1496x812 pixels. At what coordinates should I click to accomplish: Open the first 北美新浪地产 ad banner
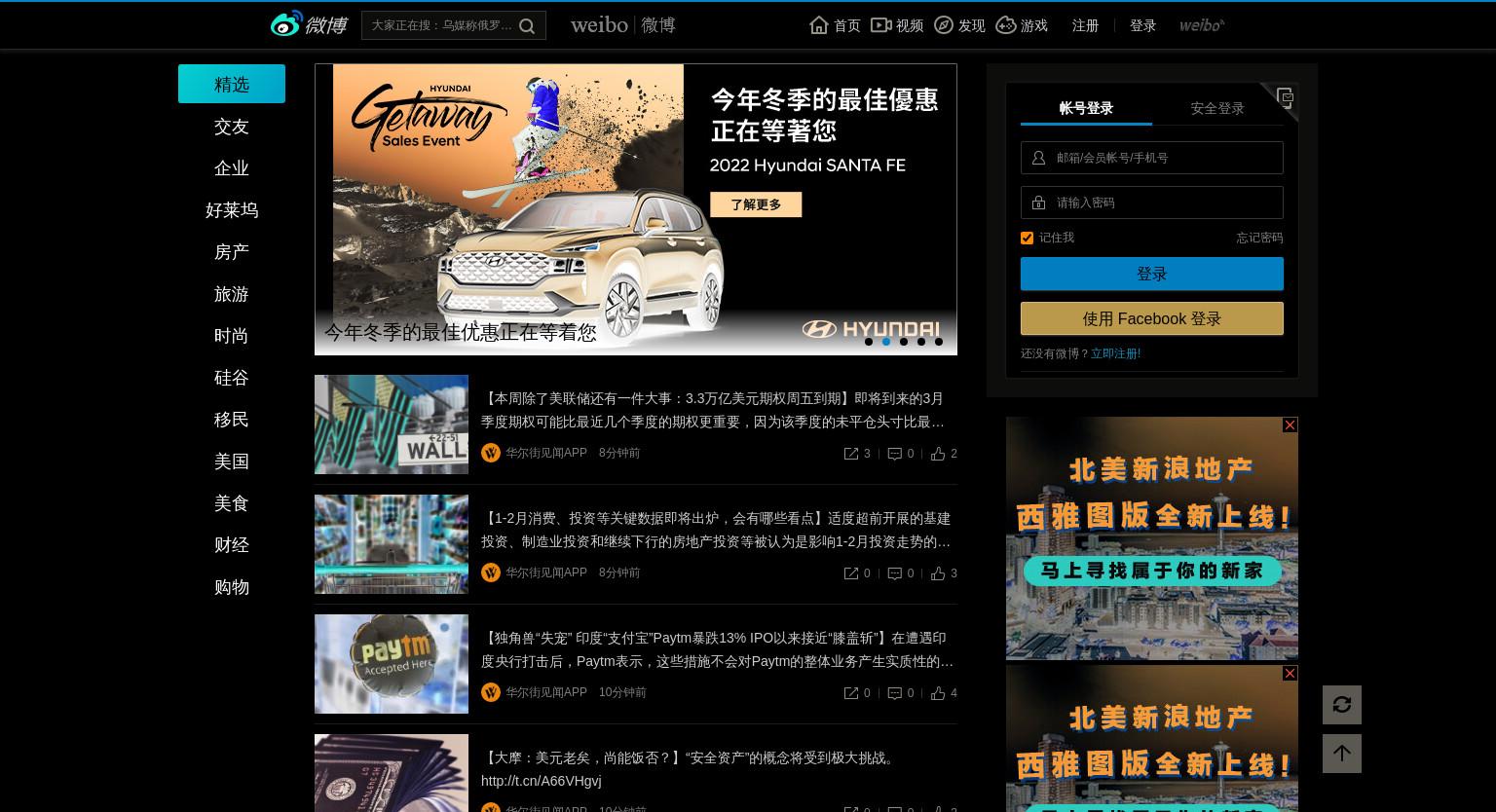pos(1152,538)
